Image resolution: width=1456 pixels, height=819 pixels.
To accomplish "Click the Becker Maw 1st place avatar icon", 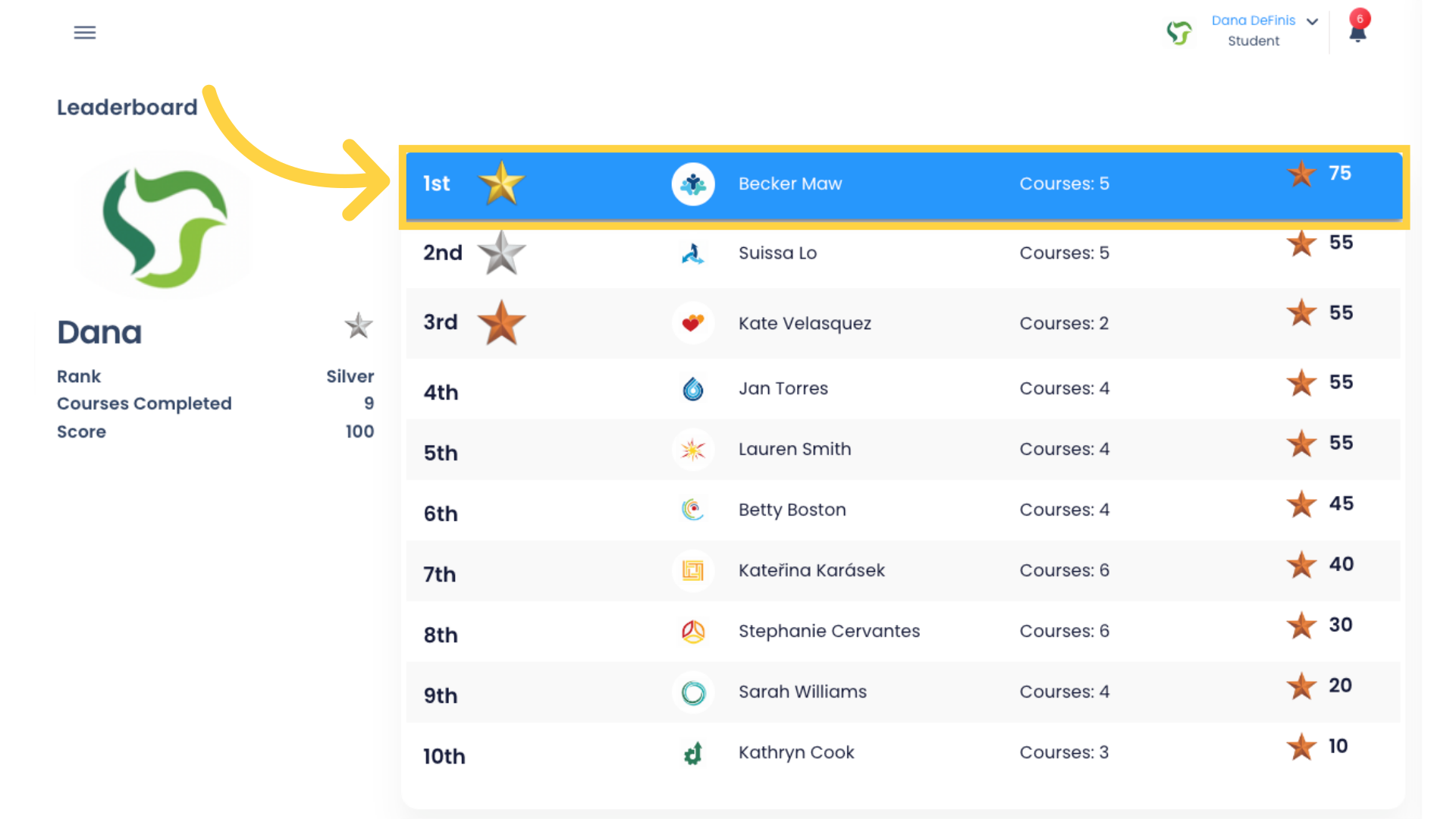I will (x=694, y=184).
